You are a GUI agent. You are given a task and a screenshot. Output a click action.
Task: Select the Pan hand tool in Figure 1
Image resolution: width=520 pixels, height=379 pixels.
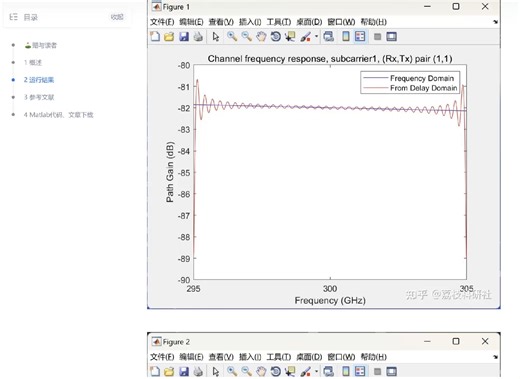[261, 36]
